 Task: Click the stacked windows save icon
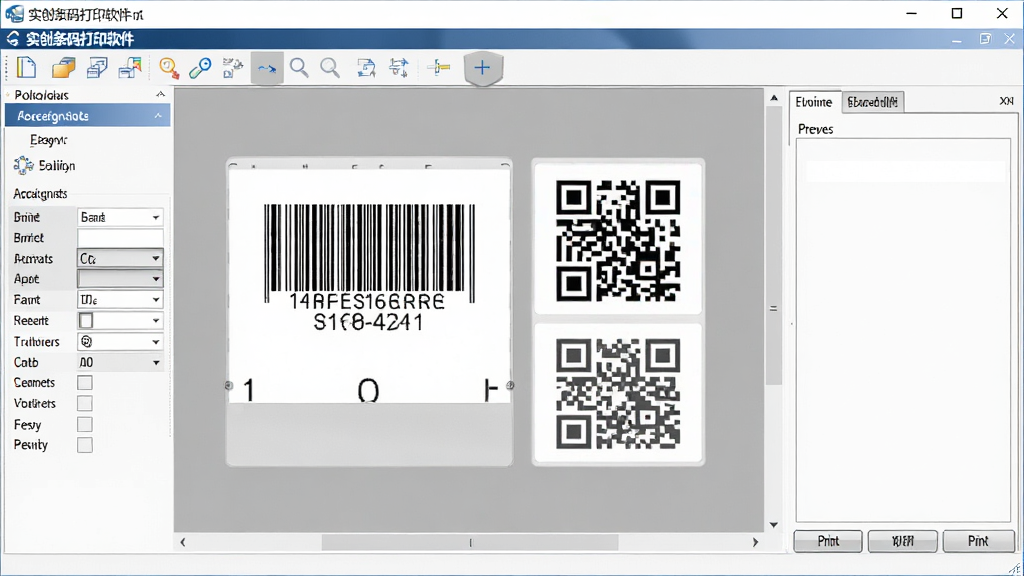tap(97, 68)
